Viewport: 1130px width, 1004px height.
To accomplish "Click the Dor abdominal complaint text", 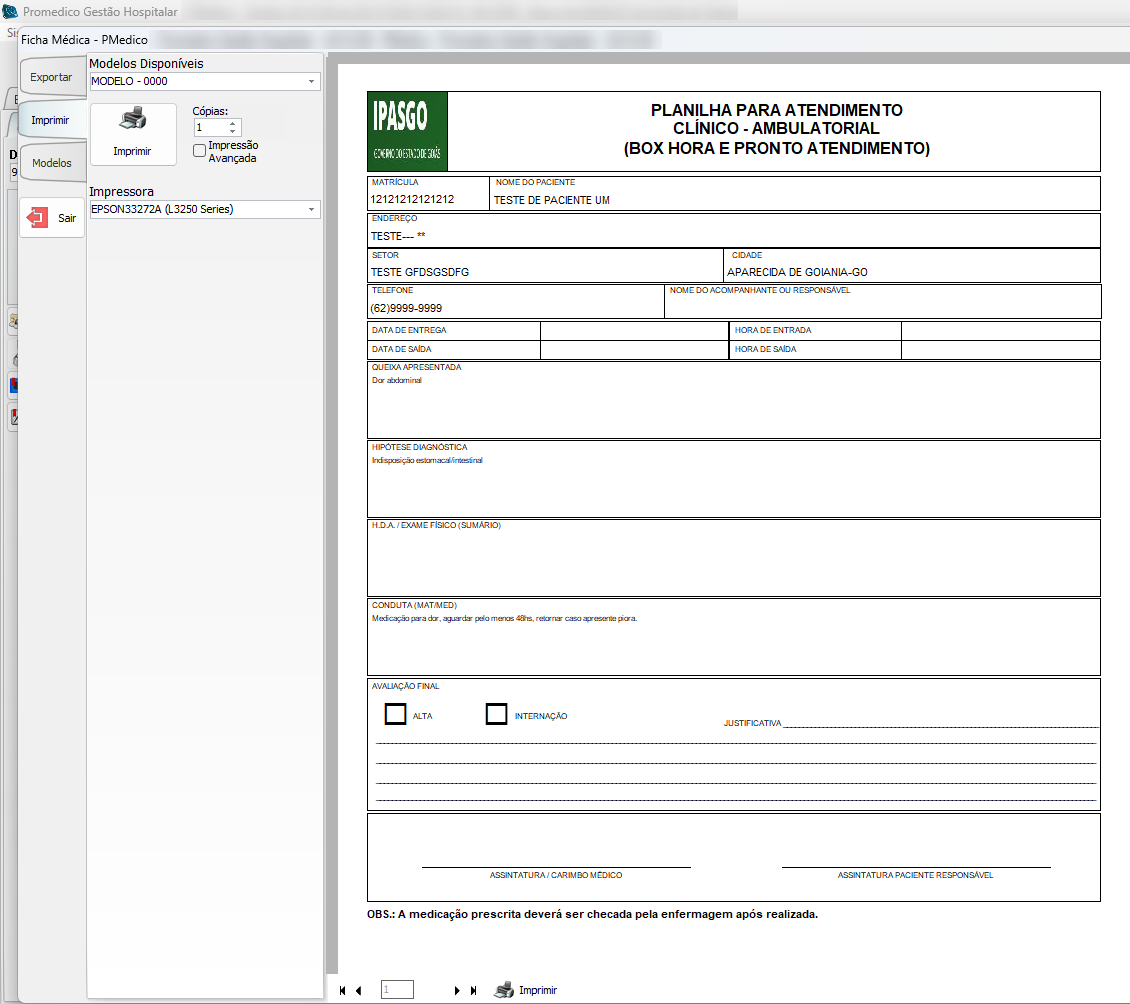I will [x=396, y=381].
